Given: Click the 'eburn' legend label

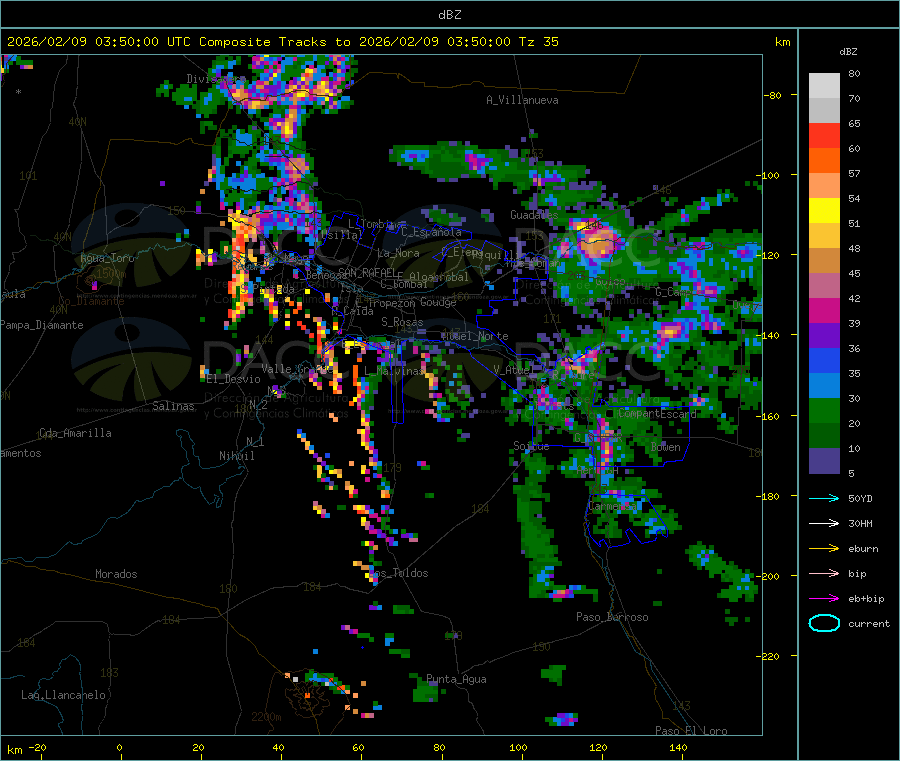Looking at the screenshot, I should pos(863,549).
